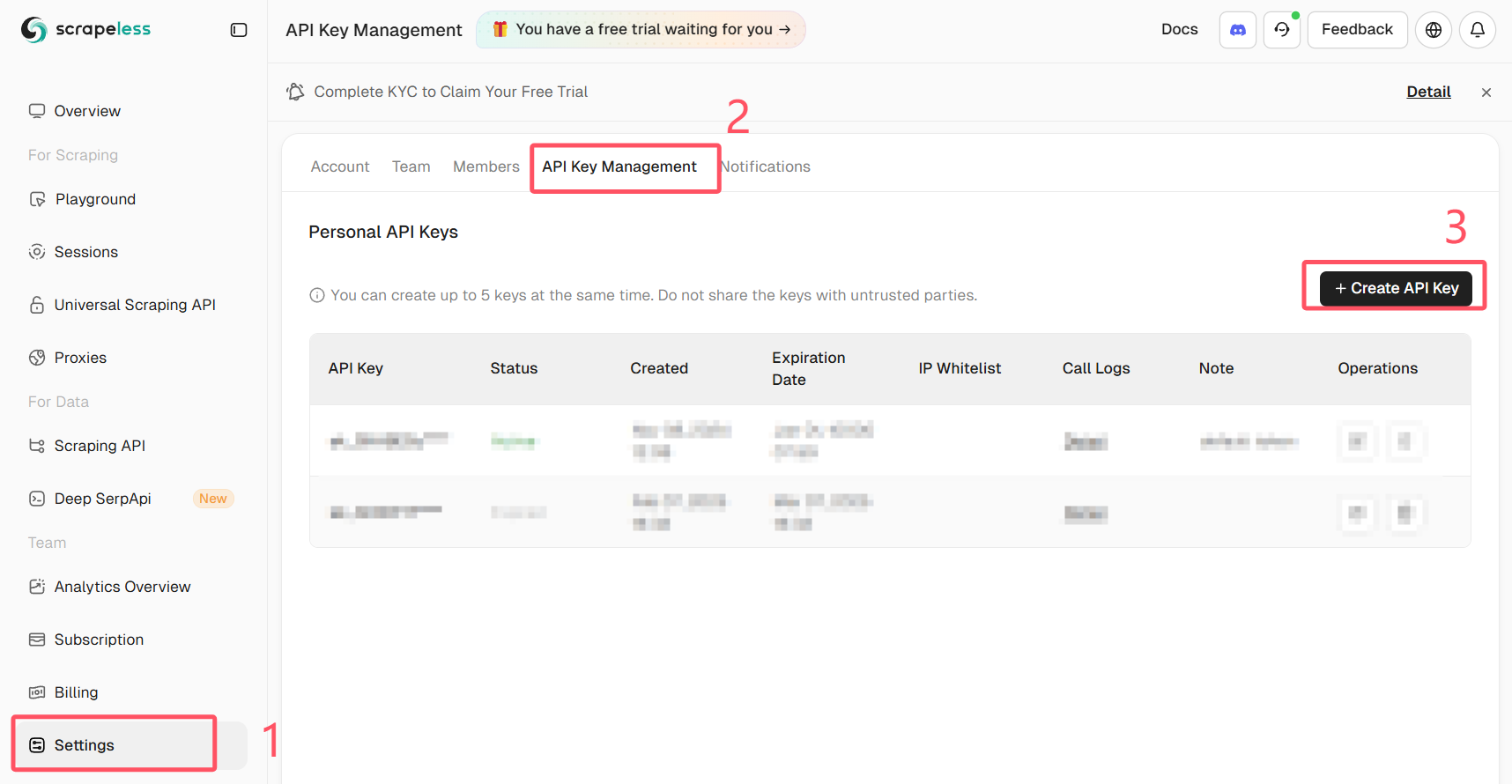Open the language globe icon
The height and width of the screenshot is (784, 1512).
point(1434,30)
